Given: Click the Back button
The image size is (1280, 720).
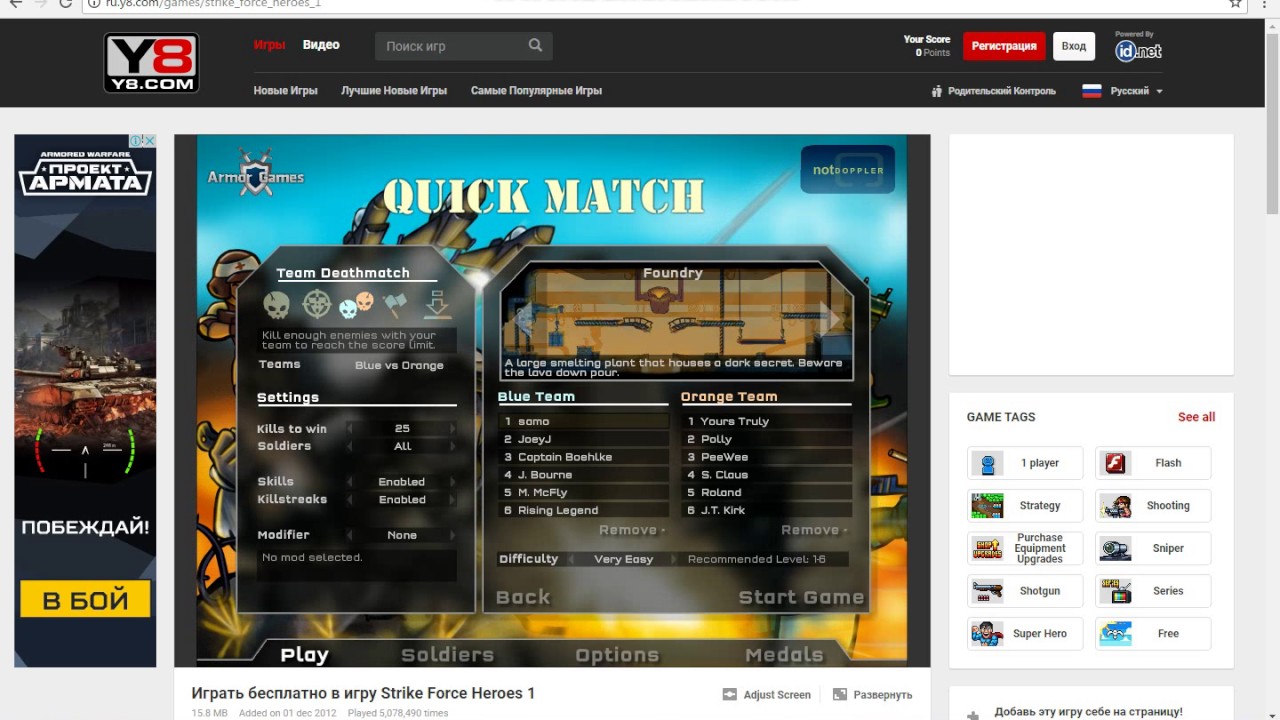Looking at the screenshot, I should click(523, 597).
